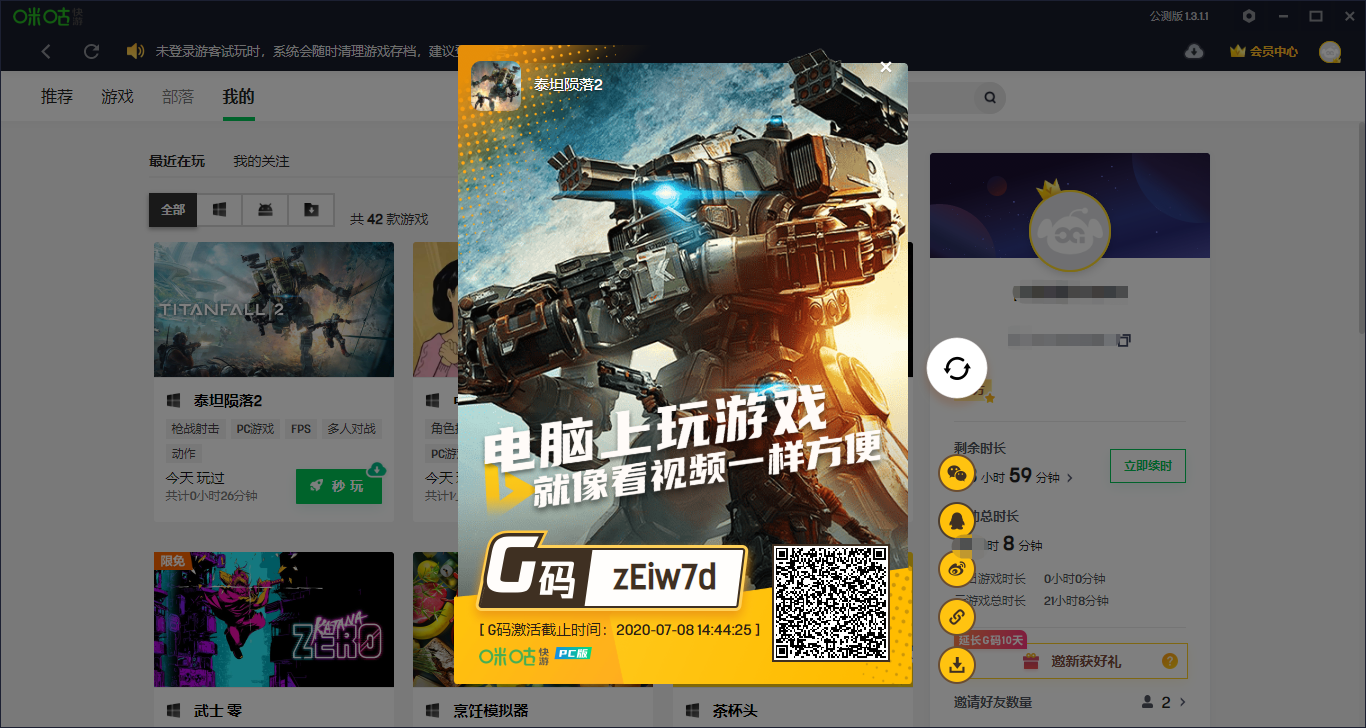This screenshot has width=1366, height=728.
Task: Select the G码 code zEiw7d
Action: 664,578
